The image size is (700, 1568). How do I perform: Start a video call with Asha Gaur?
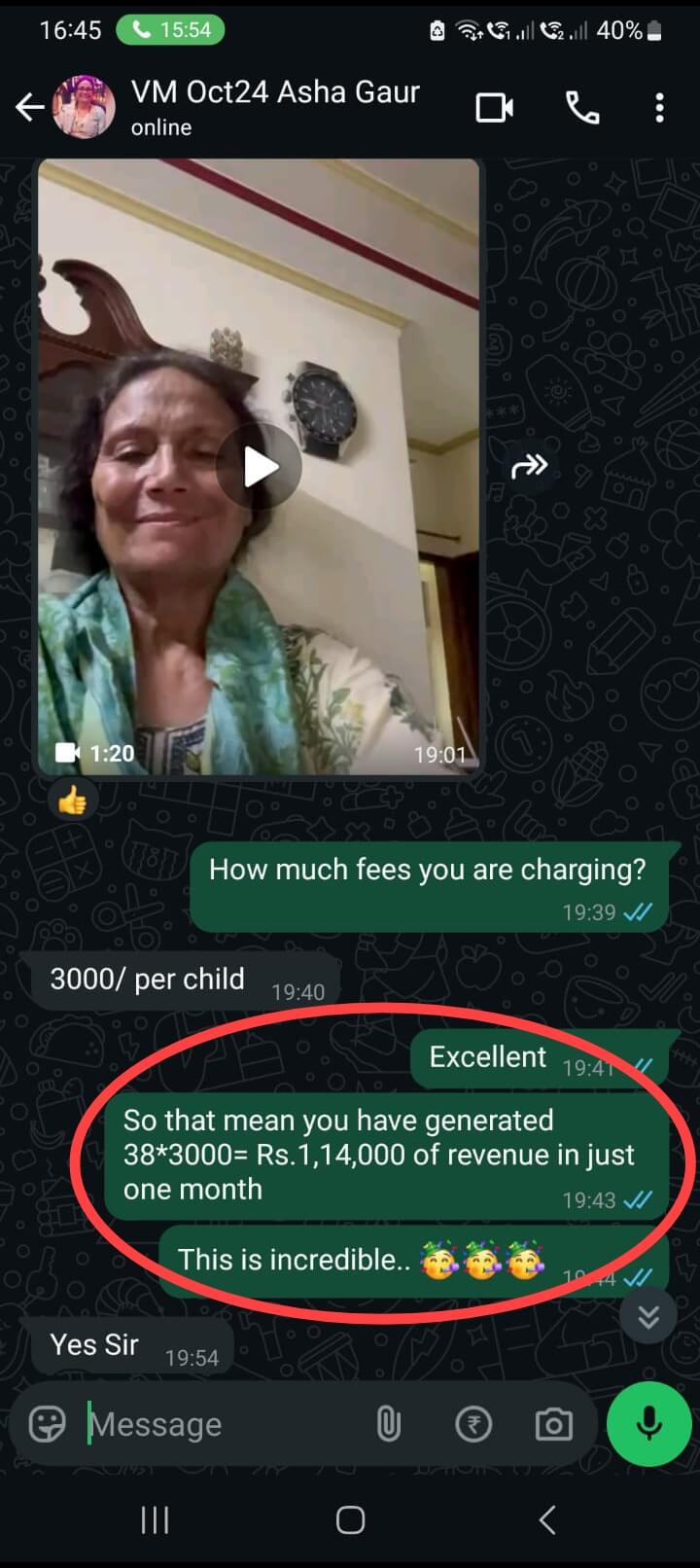(x=495, y=107)
